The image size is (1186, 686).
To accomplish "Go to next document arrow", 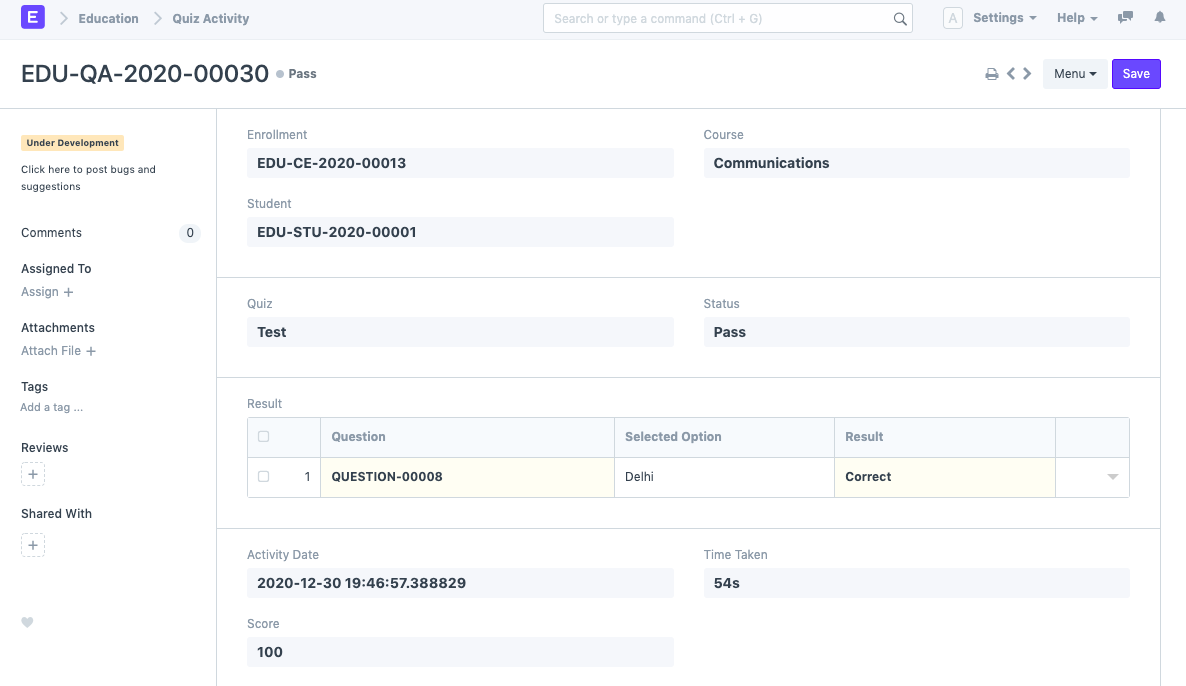I will tap(1027, 74).
